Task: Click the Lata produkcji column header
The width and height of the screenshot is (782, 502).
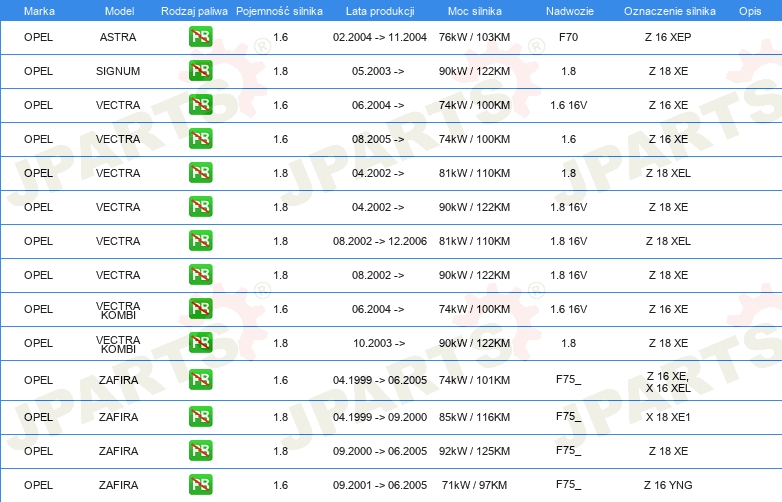Action: tap(380, 11)
